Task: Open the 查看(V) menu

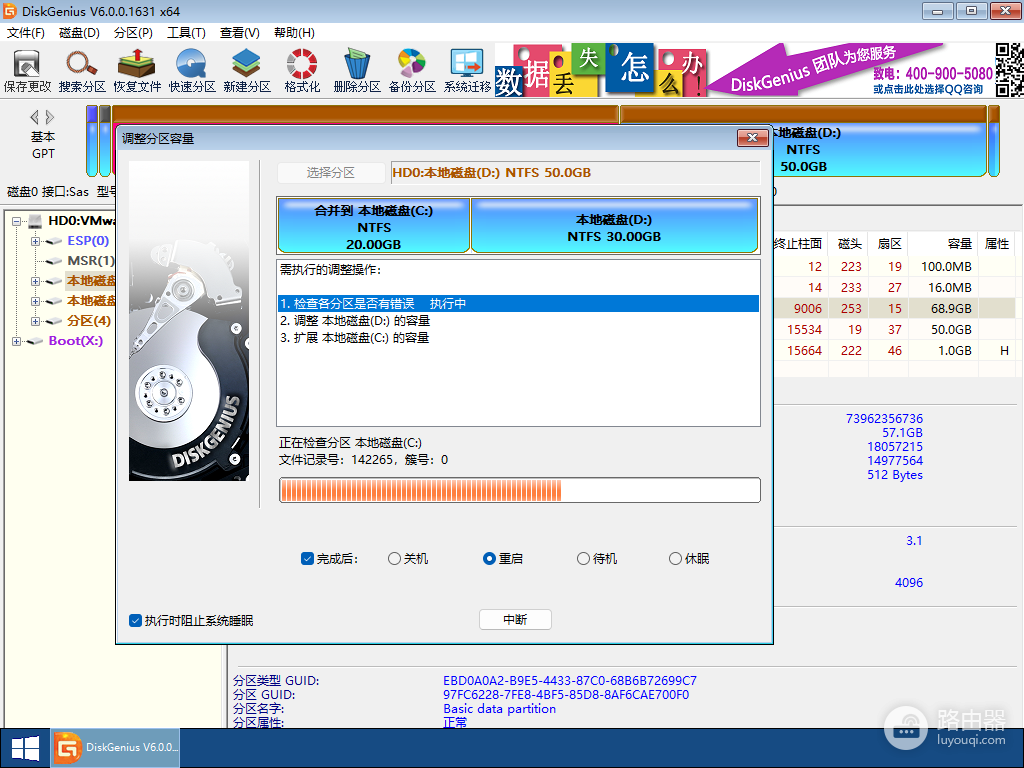Action: 240,33
